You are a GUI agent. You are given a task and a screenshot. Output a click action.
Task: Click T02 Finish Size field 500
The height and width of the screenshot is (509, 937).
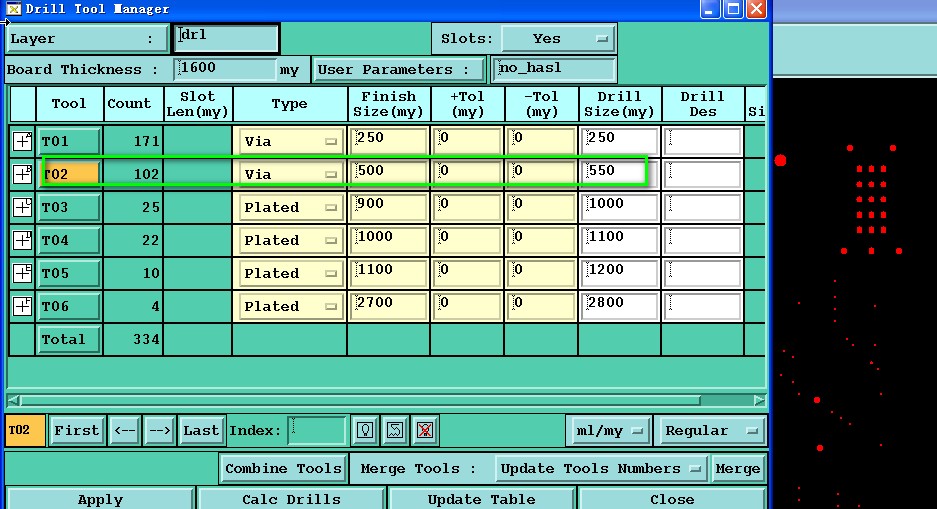point(388,174)
